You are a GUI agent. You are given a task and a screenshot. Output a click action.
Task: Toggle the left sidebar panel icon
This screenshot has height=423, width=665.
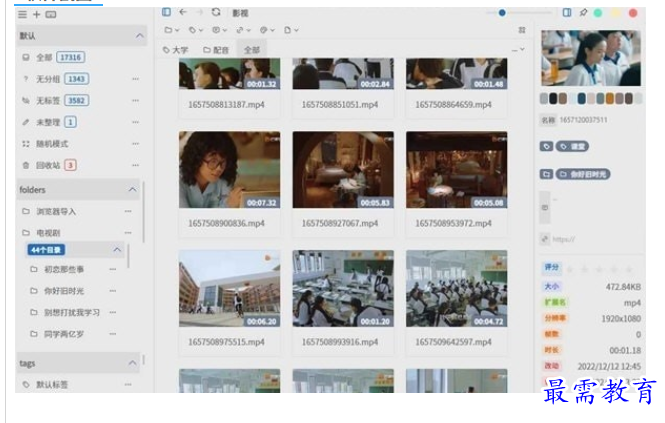pyautogui.click(x=166, y=12)
